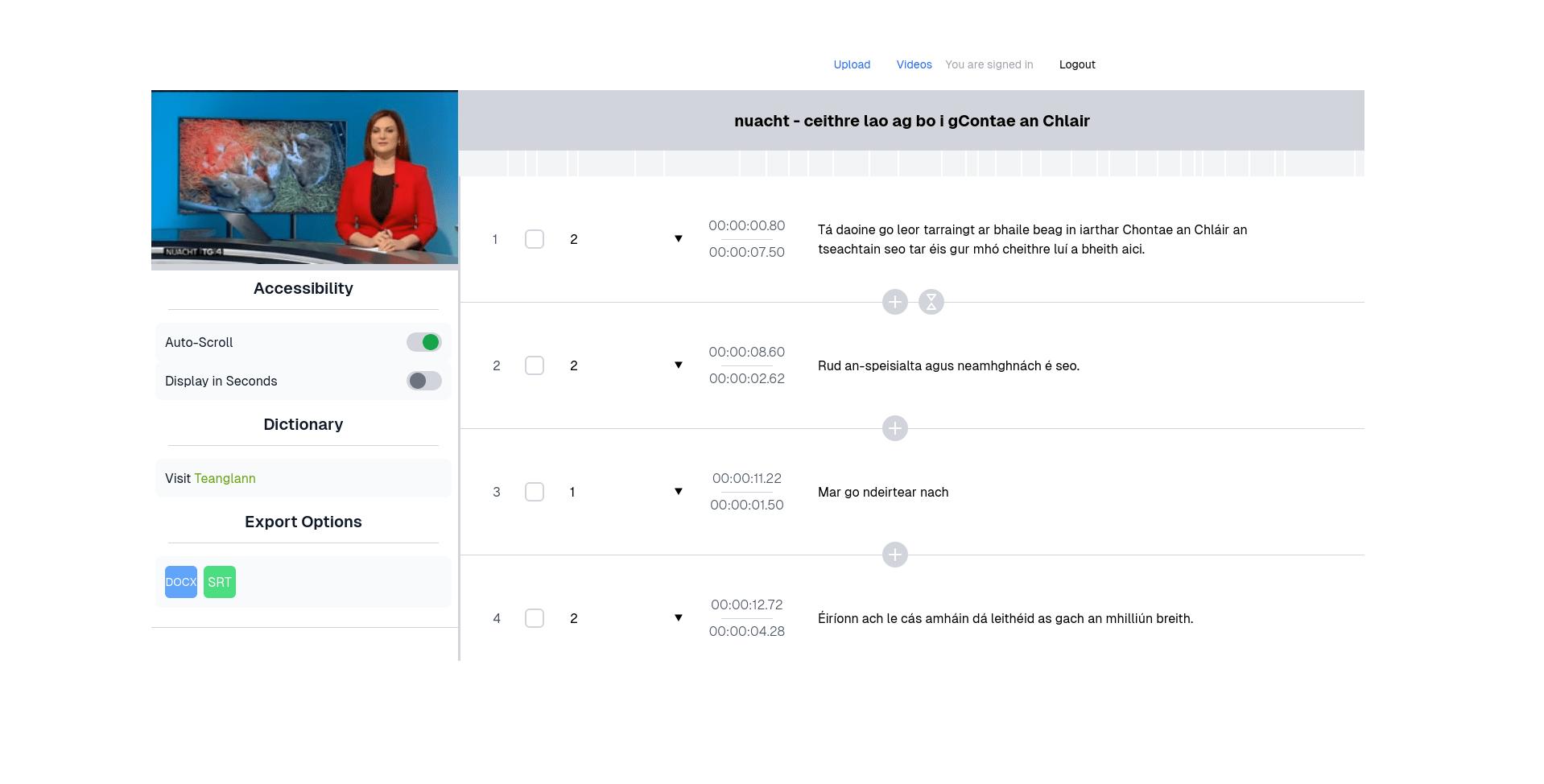Export subtitles as SRT file
The image size is (1544, 784).
click(x=219, y=582)
